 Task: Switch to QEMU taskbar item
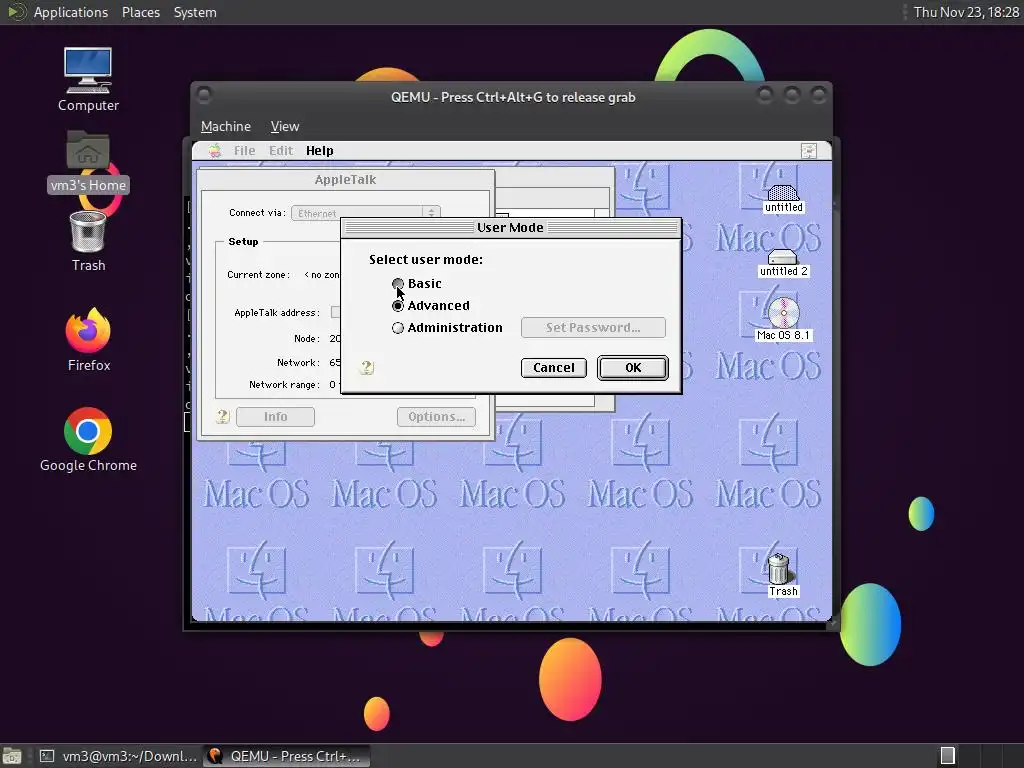[x=287, y=756]
